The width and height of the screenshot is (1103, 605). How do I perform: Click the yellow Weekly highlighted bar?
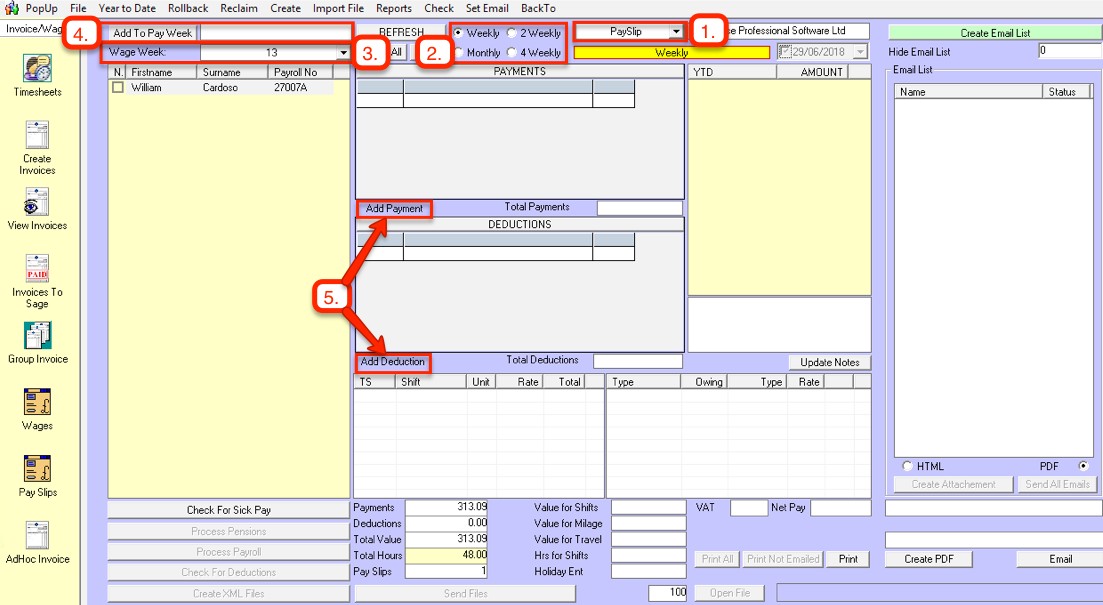671,52
